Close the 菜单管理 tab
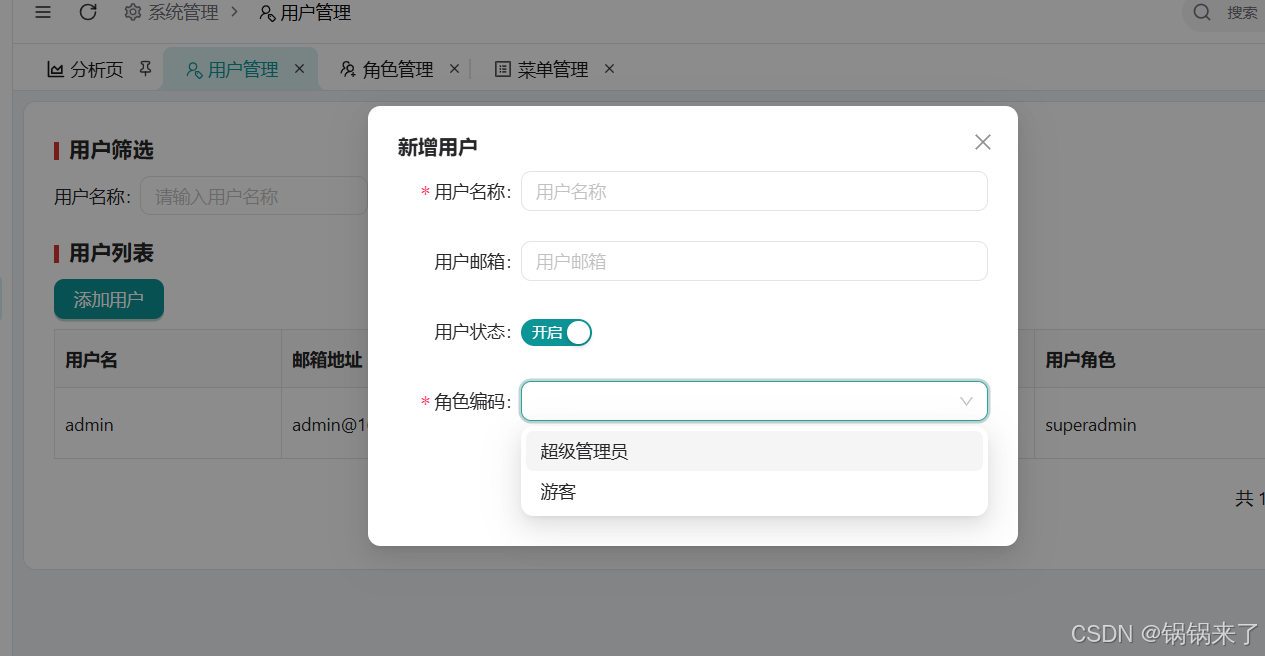The image size is (1265, 656). click(x=609, y=68)
